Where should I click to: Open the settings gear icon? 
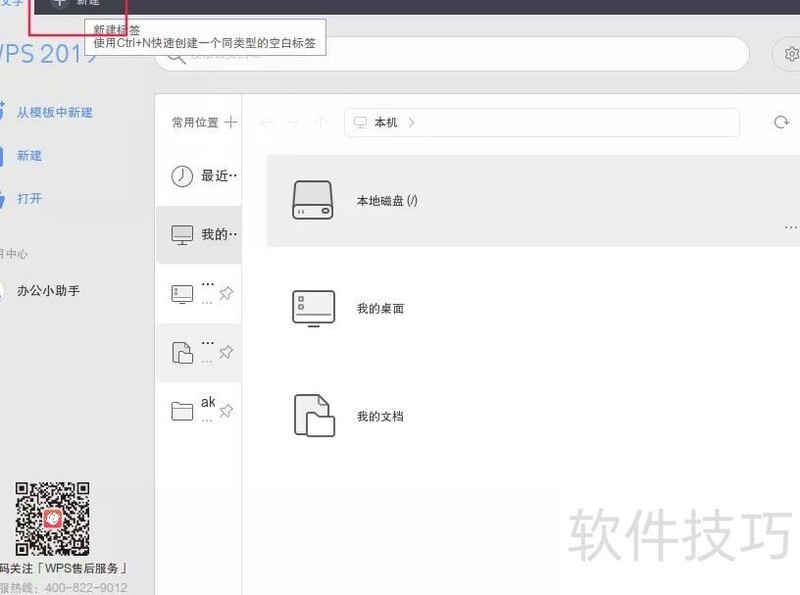[x=791, y=54]
